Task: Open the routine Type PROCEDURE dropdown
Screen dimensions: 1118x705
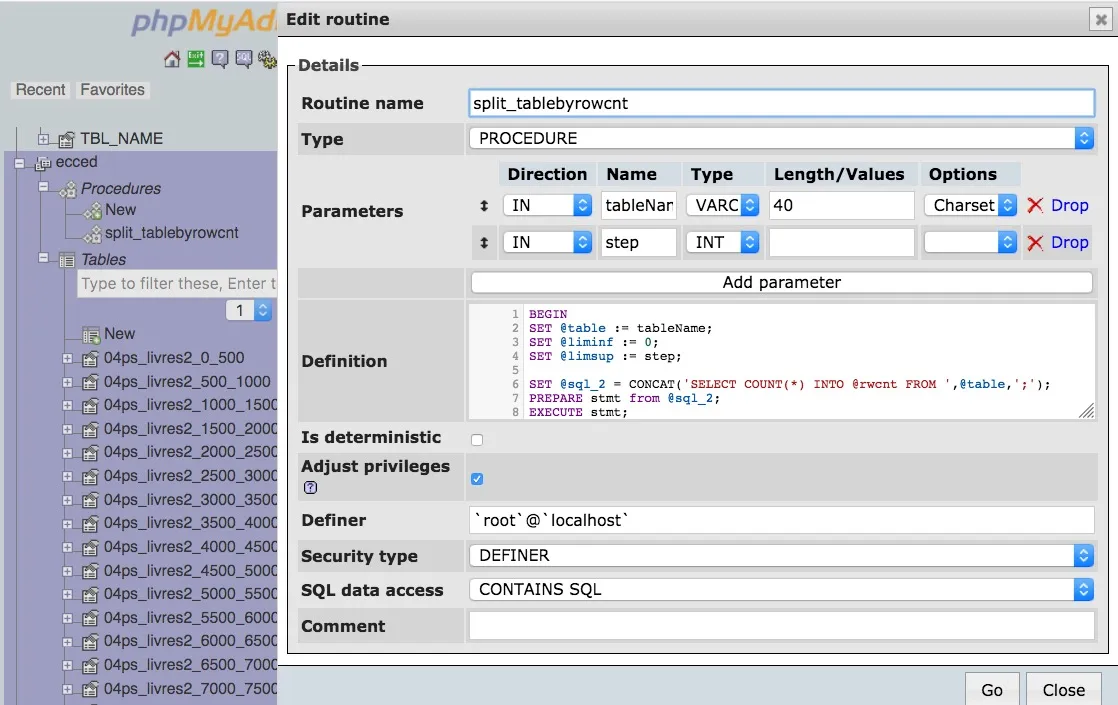Action: point(780,139)
